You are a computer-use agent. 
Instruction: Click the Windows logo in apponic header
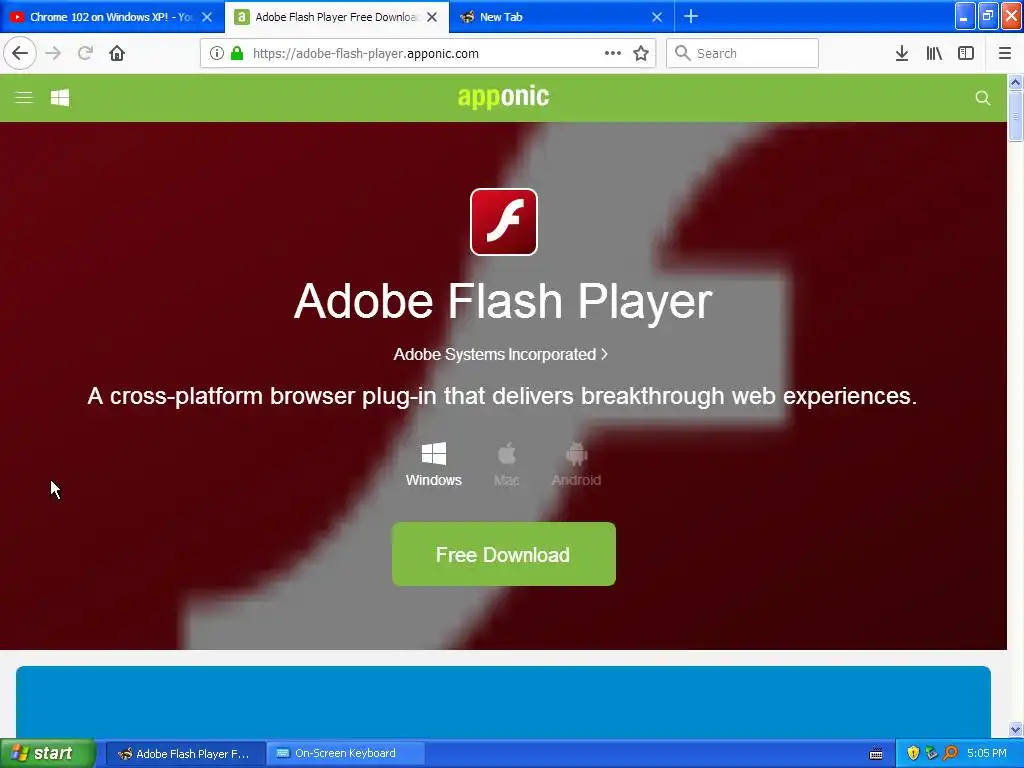click(60, 98)
